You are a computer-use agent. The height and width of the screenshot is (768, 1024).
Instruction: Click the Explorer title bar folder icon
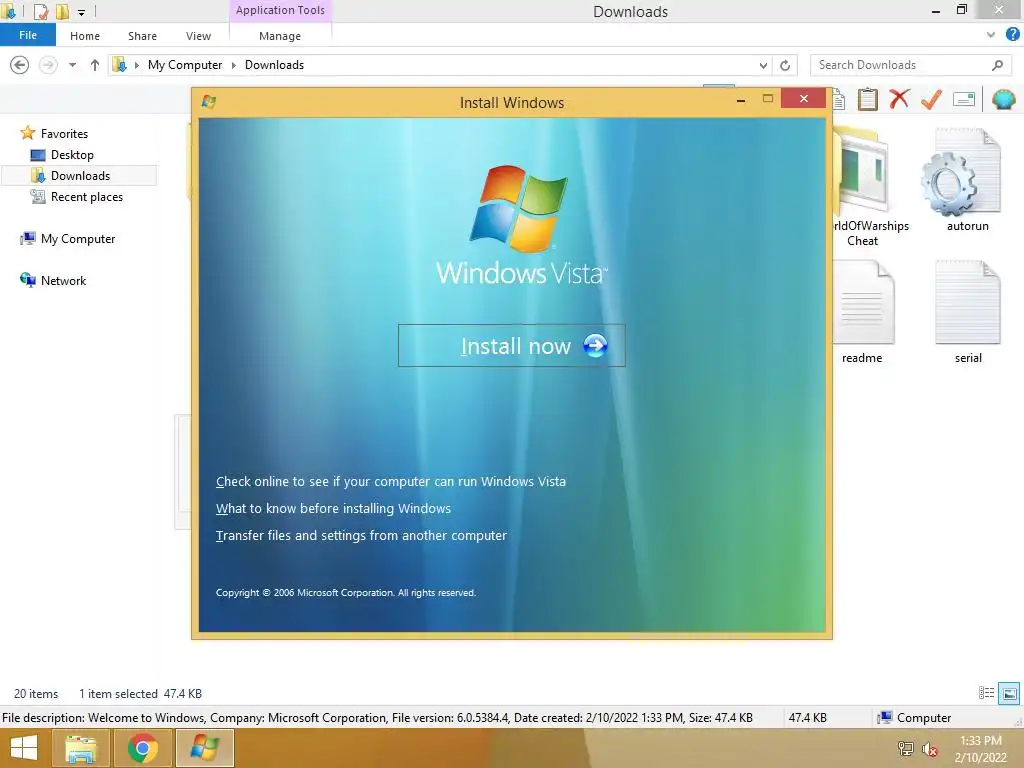click(9, 11)
